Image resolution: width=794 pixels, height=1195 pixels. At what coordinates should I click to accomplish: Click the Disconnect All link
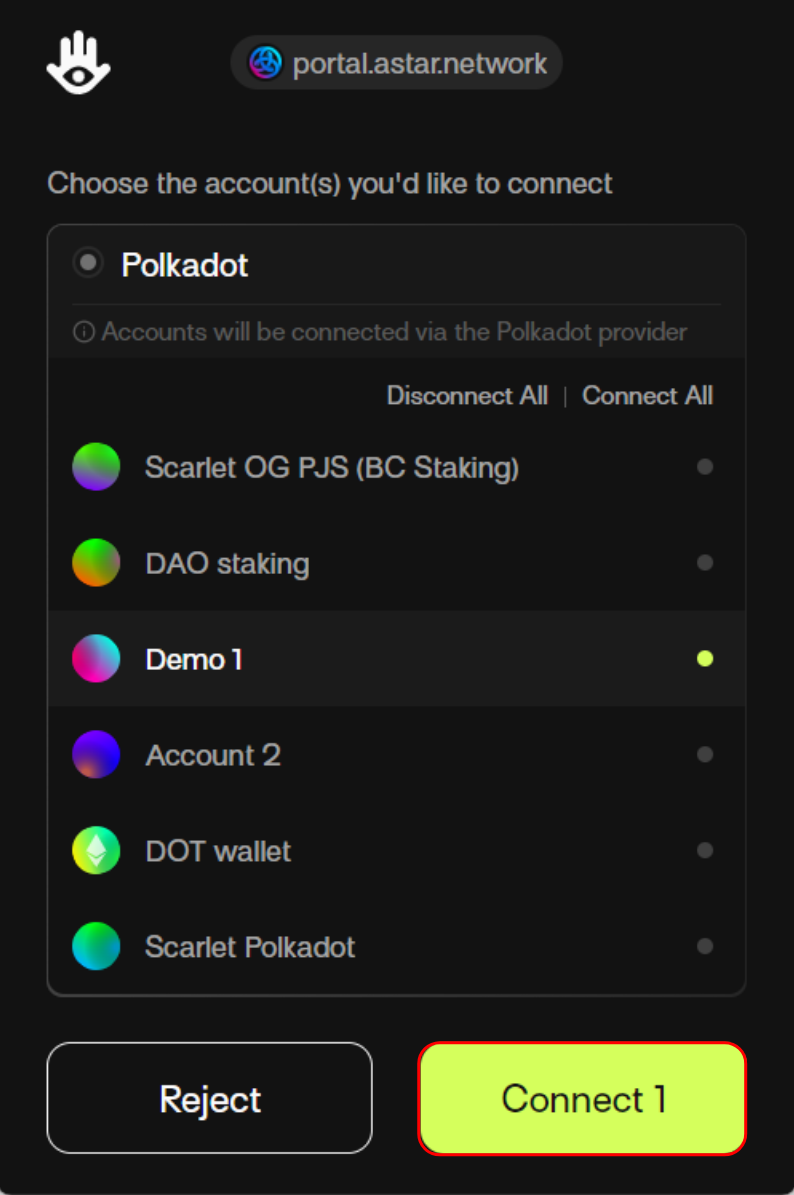(x=467, y=396)
